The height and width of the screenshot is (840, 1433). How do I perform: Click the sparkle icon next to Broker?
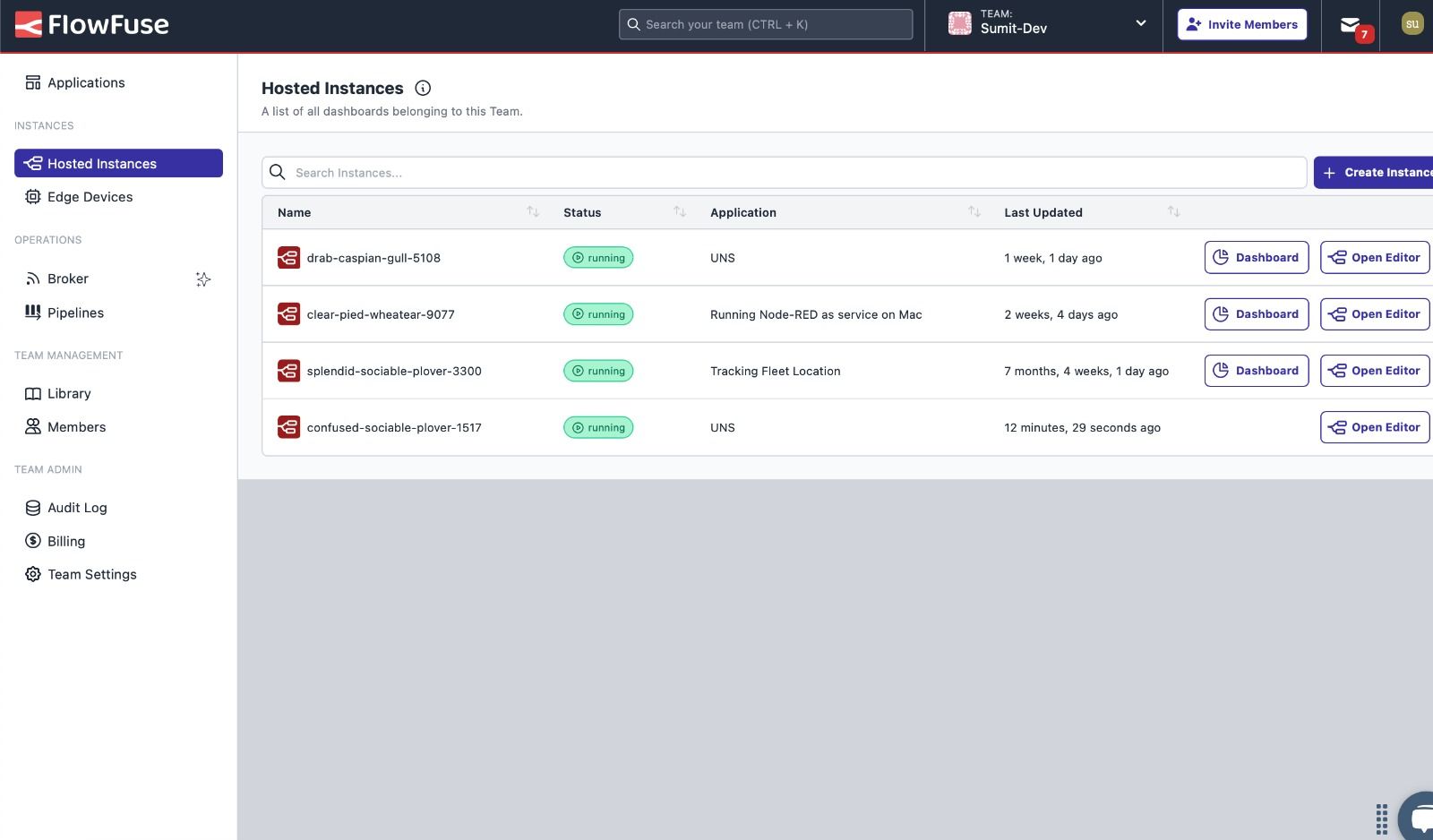(x=203, y=279)
